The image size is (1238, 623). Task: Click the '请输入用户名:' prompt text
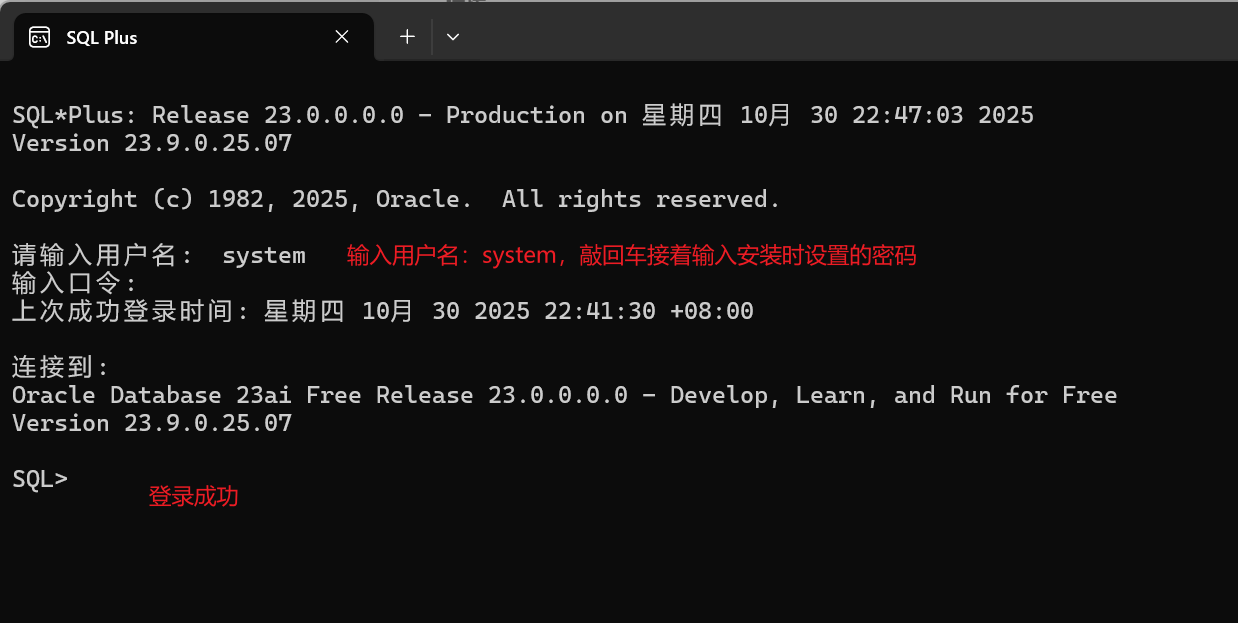103,256
